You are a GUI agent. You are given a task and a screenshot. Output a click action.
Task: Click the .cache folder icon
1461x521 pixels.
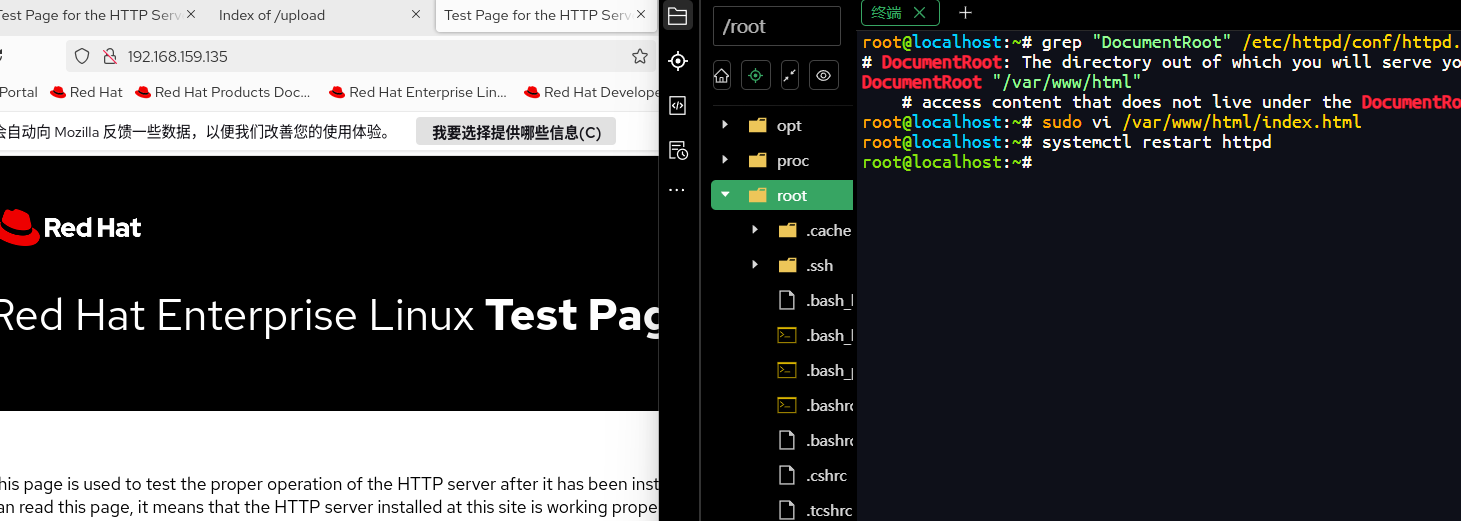788,231
